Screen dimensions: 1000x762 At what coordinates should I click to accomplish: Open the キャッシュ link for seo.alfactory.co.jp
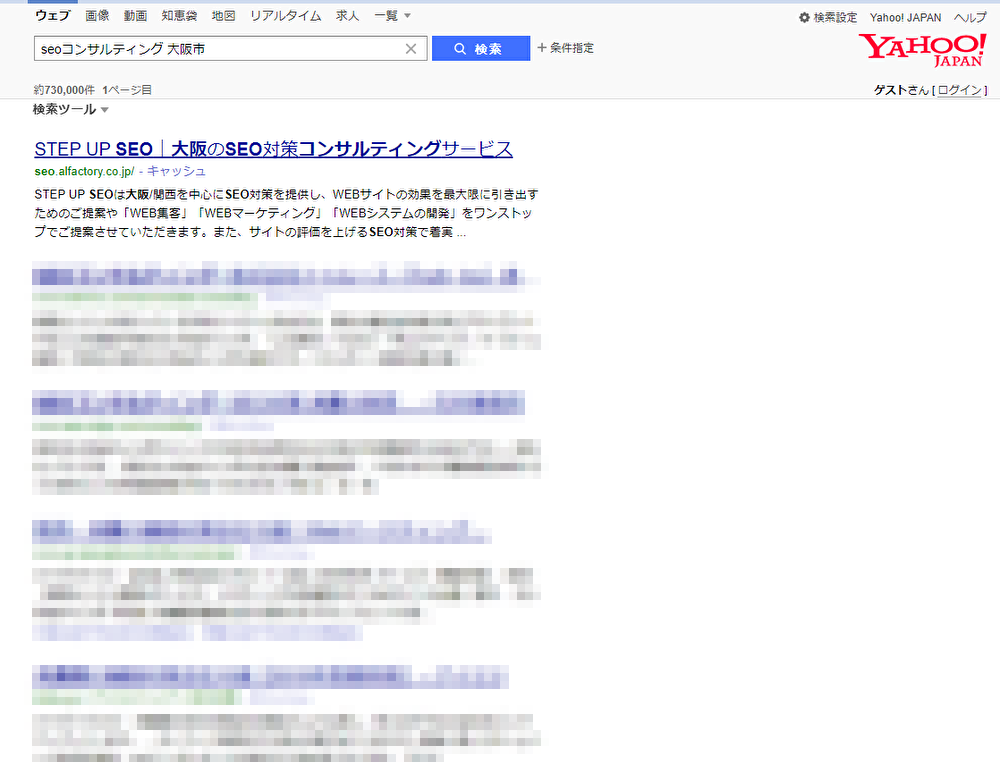(177, 171)
